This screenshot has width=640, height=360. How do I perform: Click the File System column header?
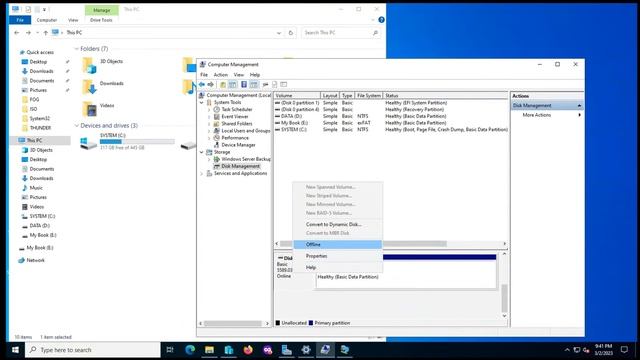369,96
